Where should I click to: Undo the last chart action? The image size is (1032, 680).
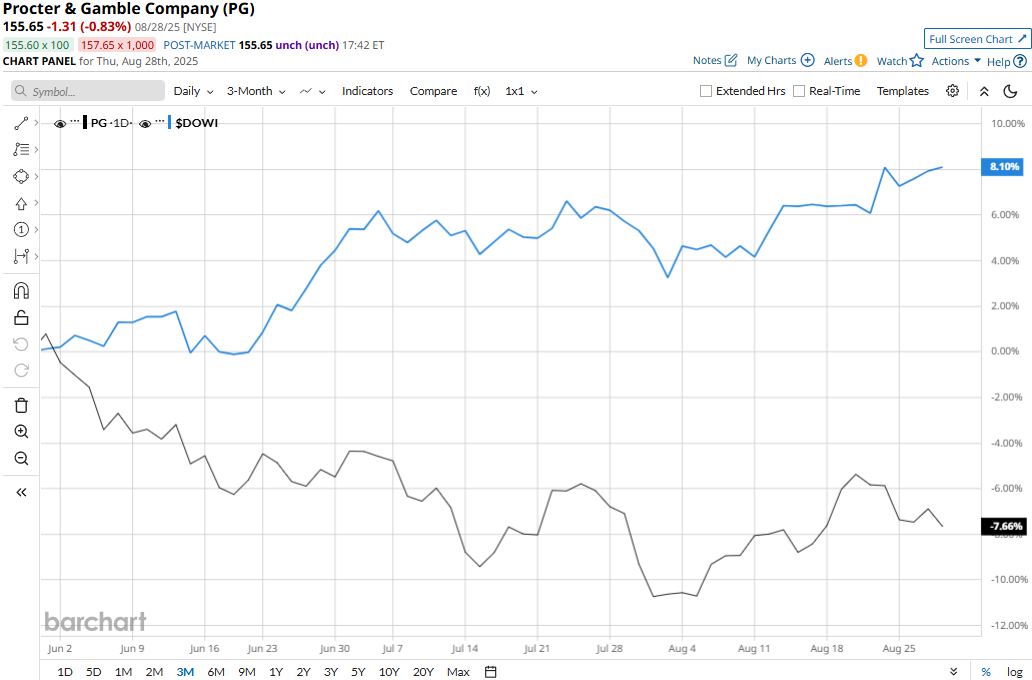coord(21,344)
